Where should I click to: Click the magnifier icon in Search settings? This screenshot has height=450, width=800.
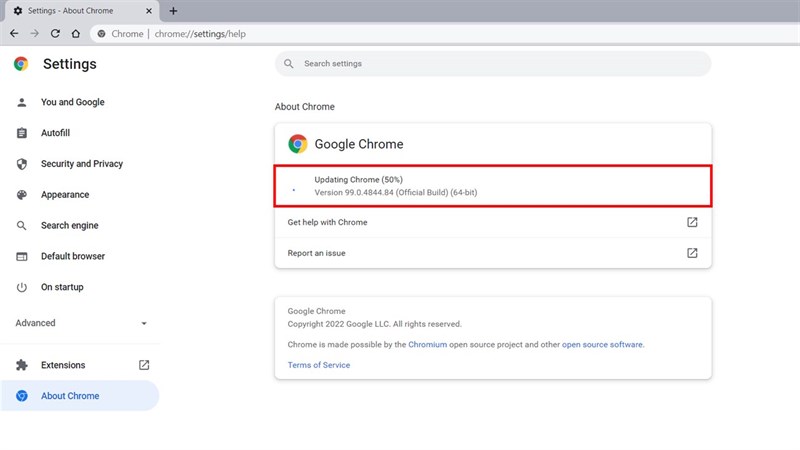[x=289, y=64]
